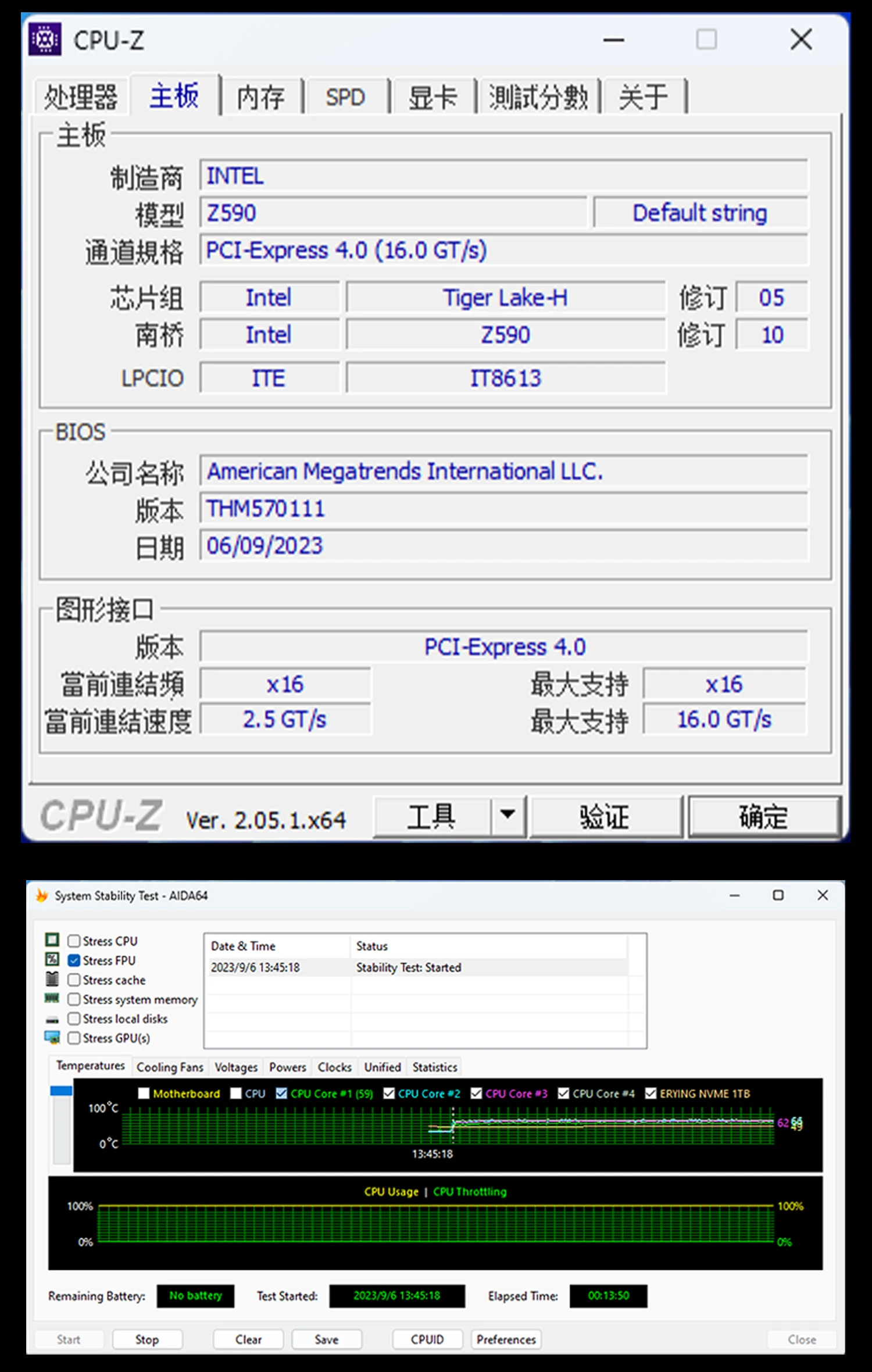Screen dimensions: 872x1372
Task: Hide the ERYING NVME 1TB temperature graph
Action: click(x=651, y=1094)
